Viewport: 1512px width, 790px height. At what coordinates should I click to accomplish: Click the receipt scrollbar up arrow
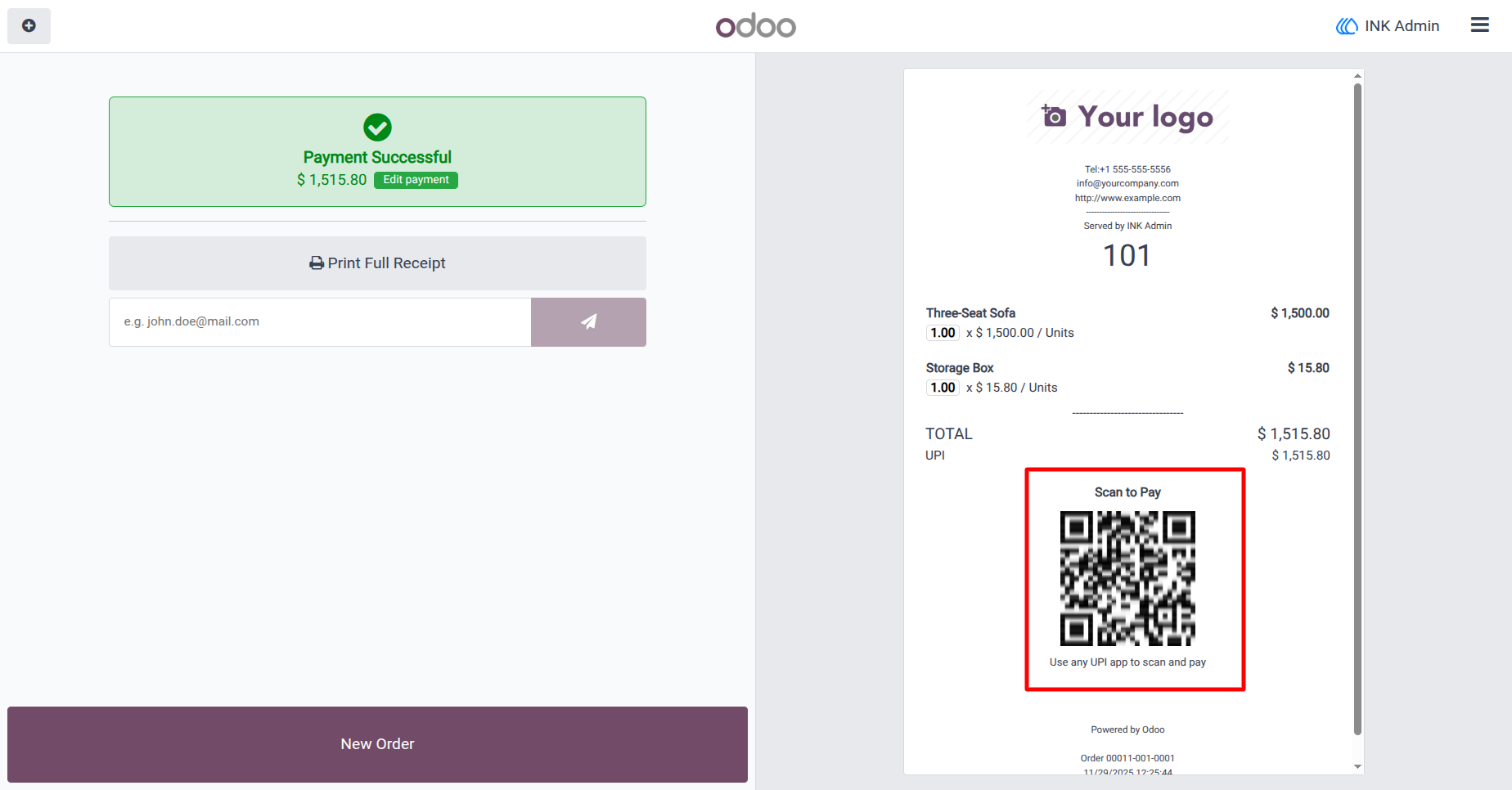1357,76
